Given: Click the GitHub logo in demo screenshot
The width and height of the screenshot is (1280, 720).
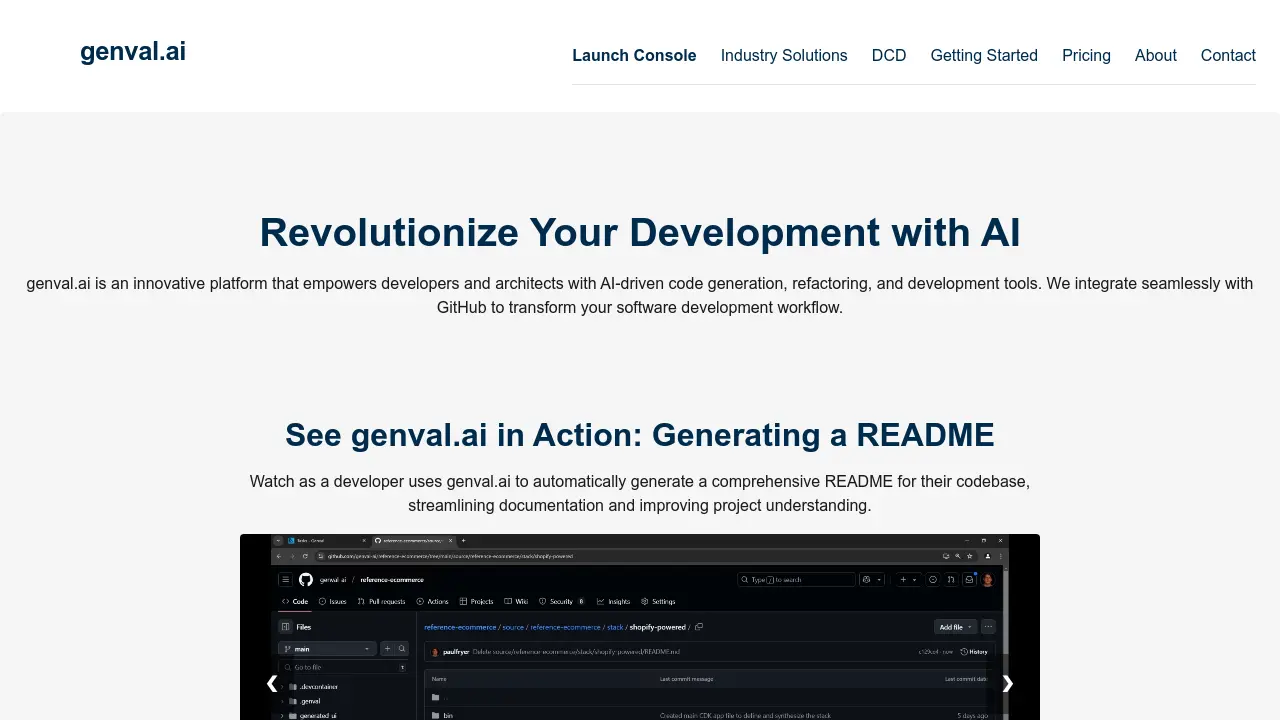Looking at the screenshot, I should tap(306, 579).
